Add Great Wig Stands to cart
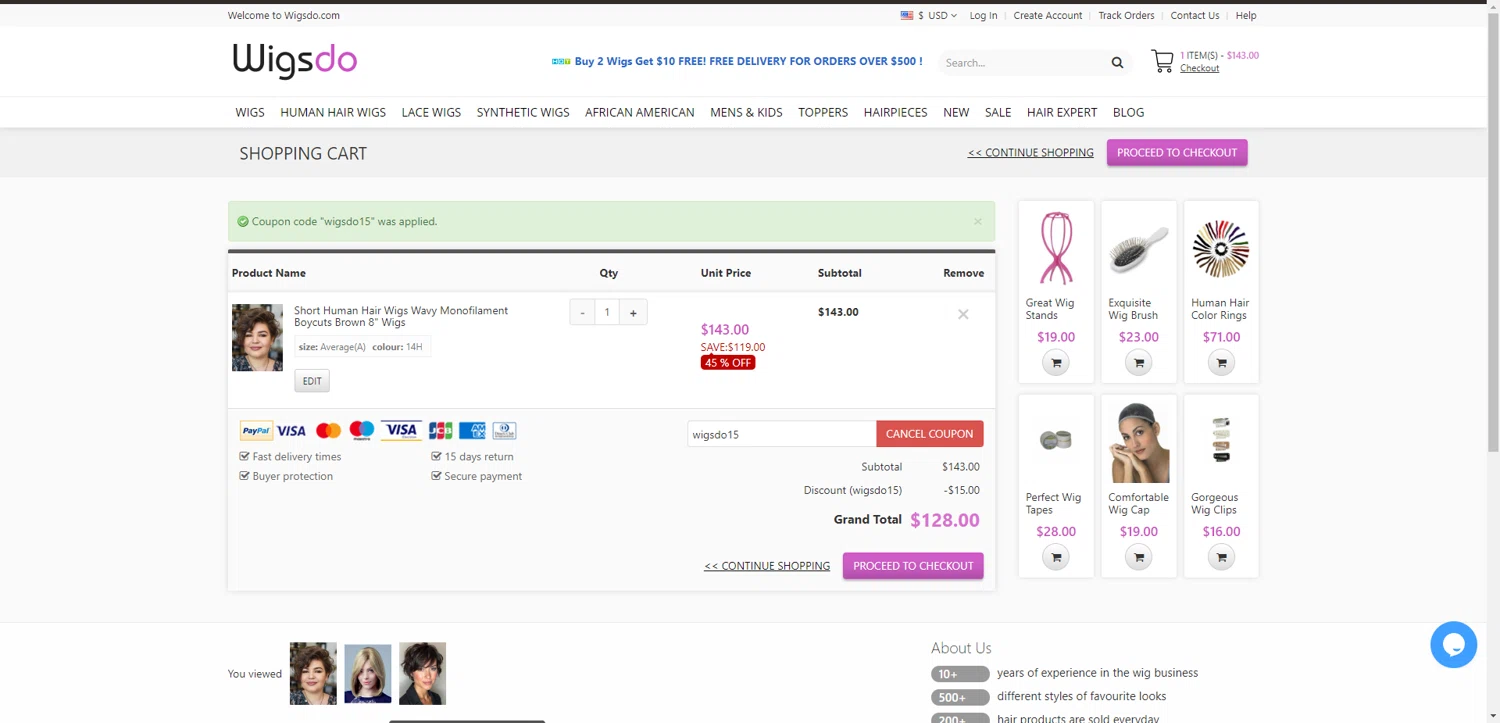 (1056, 363)
